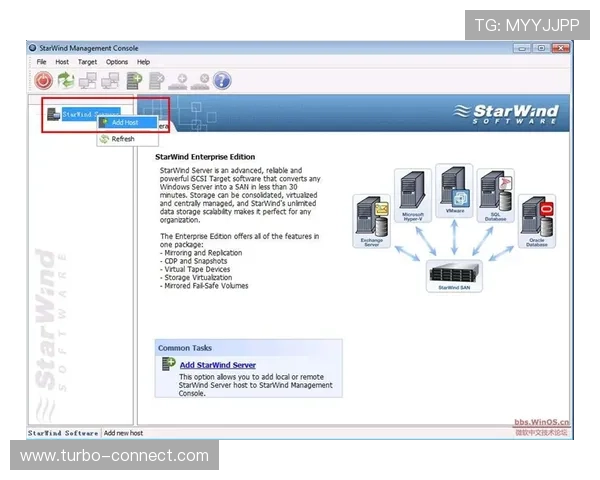600x480 pixels.
Task: Open Help via blue question icon
Action: coord(222,80)
